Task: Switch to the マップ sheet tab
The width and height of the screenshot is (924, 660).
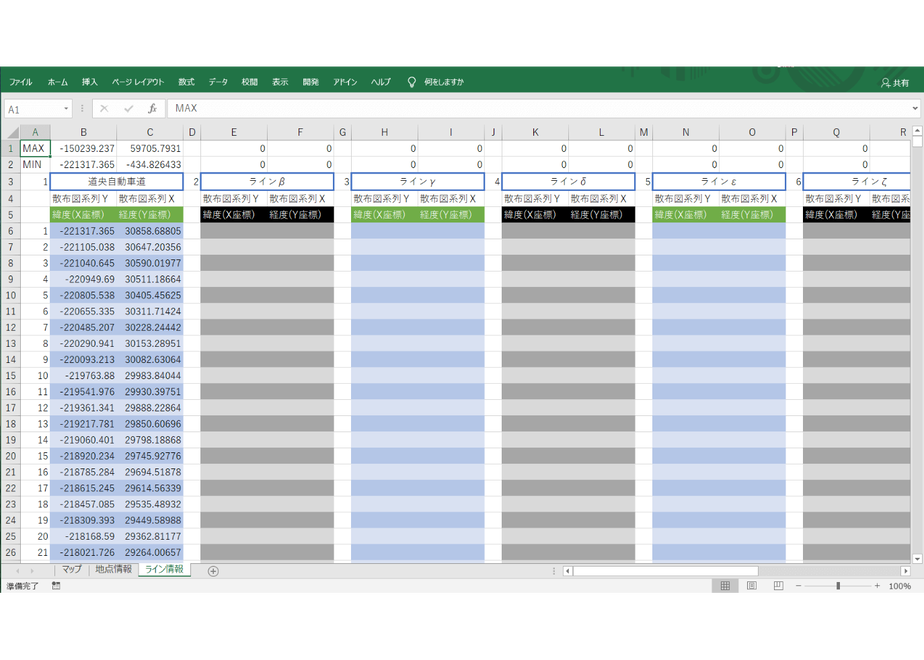Action: point(71,569)
